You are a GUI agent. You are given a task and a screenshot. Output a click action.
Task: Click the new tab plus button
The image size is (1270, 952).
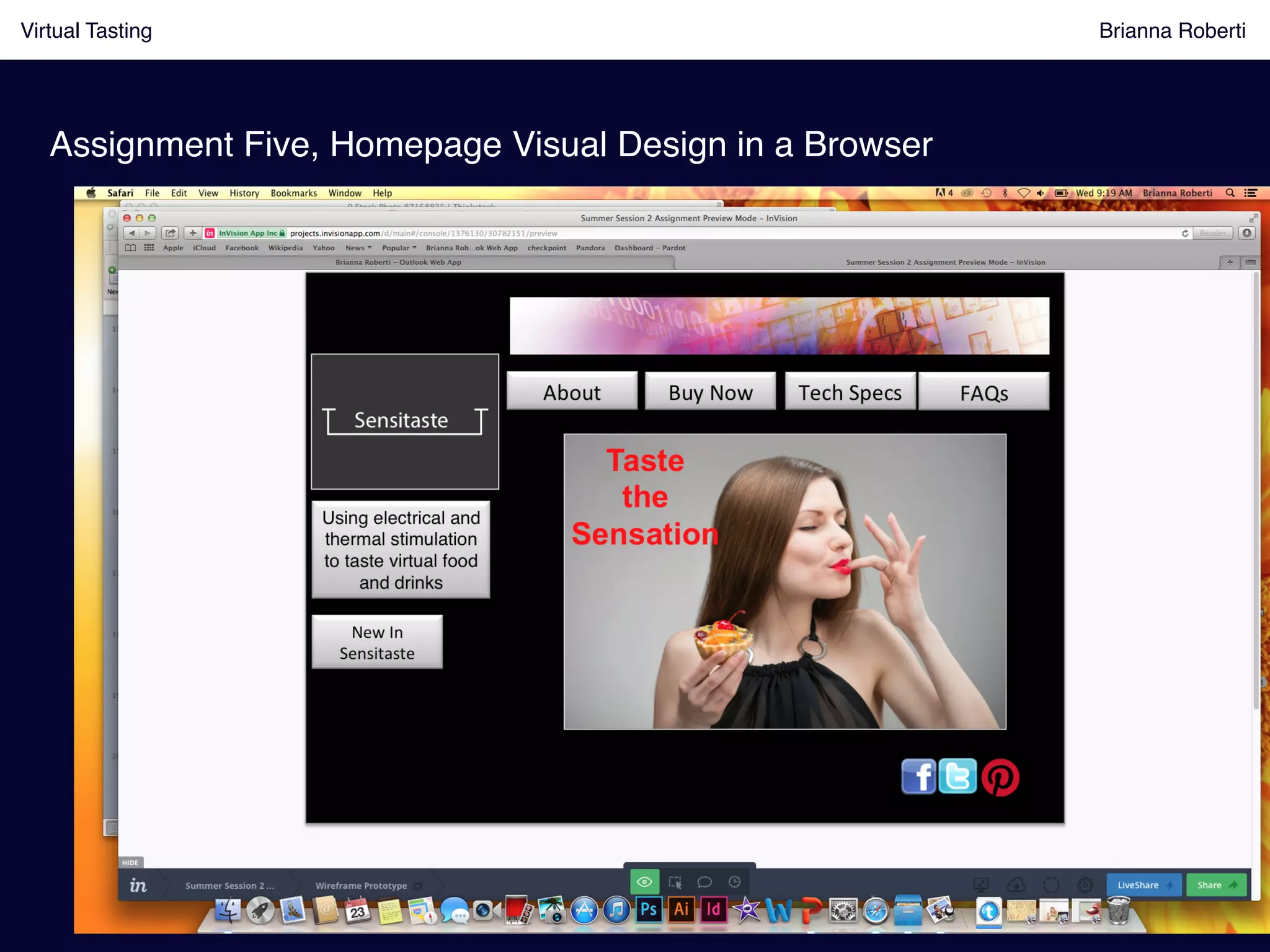[1230, 262]
